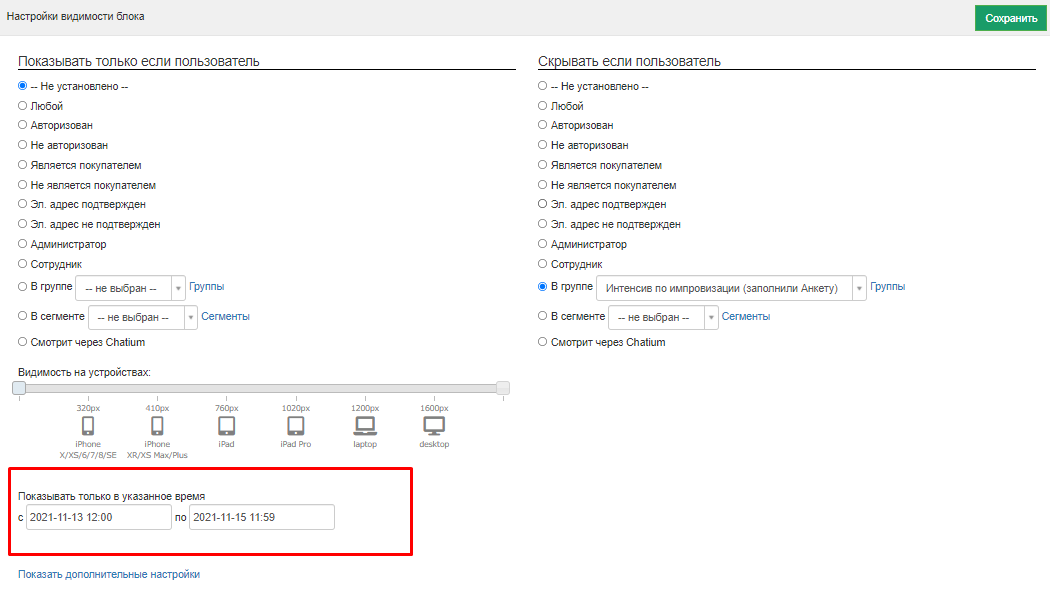The height and width of the screenshot is (592, 1050).
Task: Click the laptop device icon
Action: (x=365, y=426)
